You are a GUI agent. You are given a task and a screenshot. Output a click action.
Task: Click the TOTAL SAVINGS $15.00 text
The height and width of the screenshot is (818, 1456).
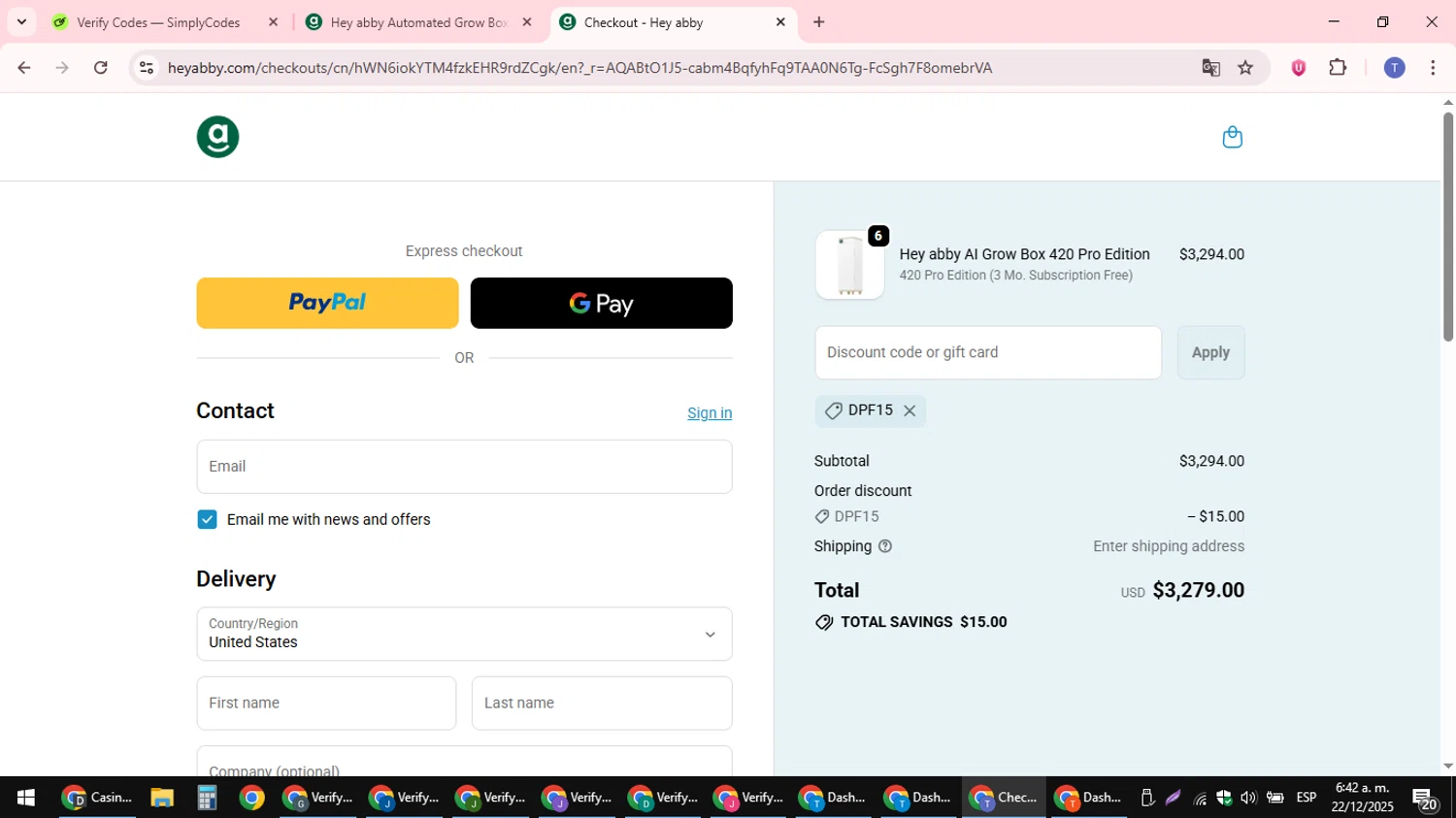(x=923, y=622)
